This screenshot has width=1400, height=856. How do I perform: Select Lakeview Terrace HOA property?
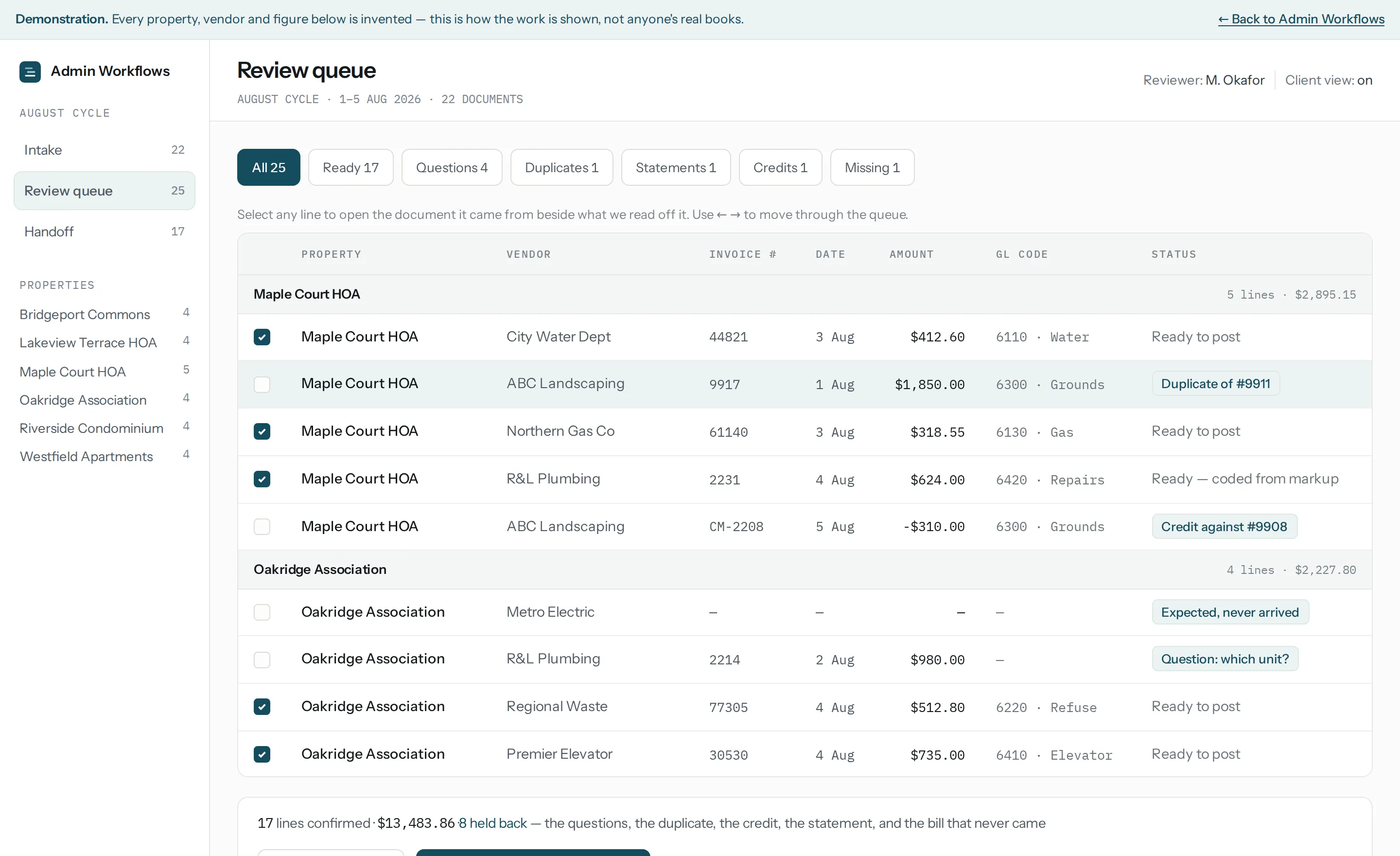pos(105,343)
